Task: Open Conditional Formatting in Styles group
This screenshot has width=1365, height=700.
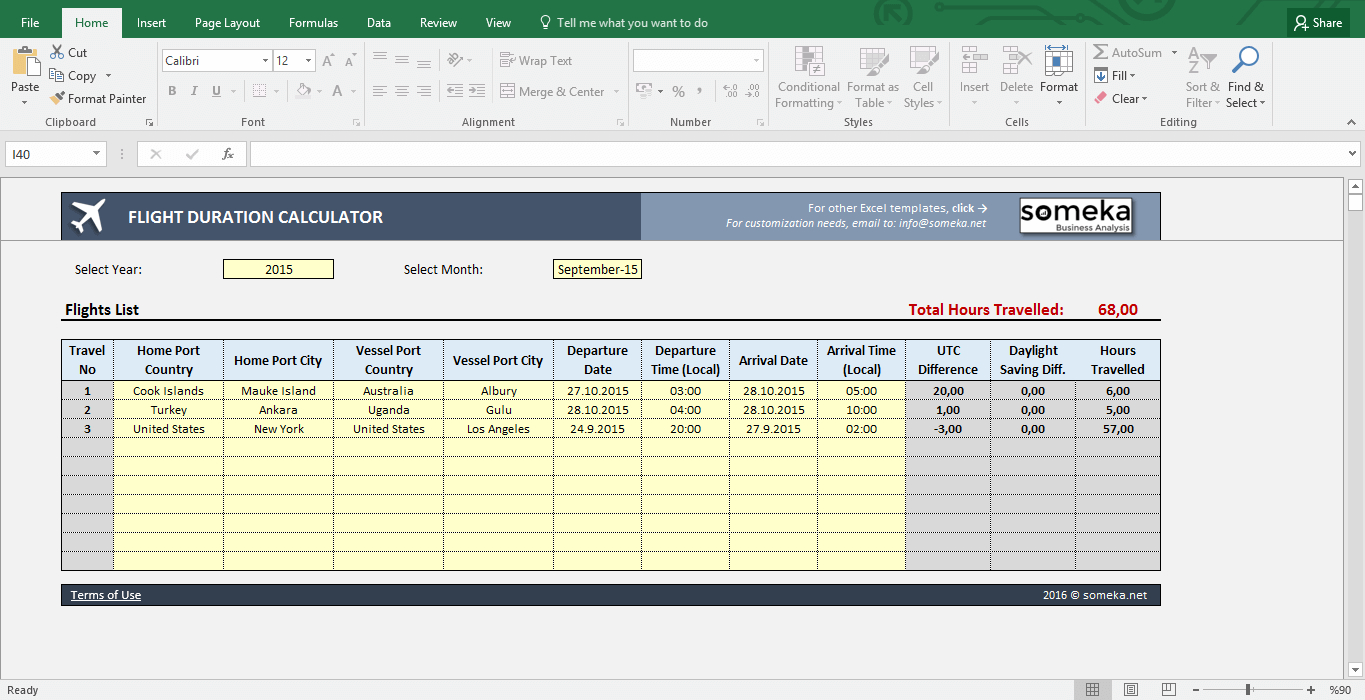Action: click(808, 62)
